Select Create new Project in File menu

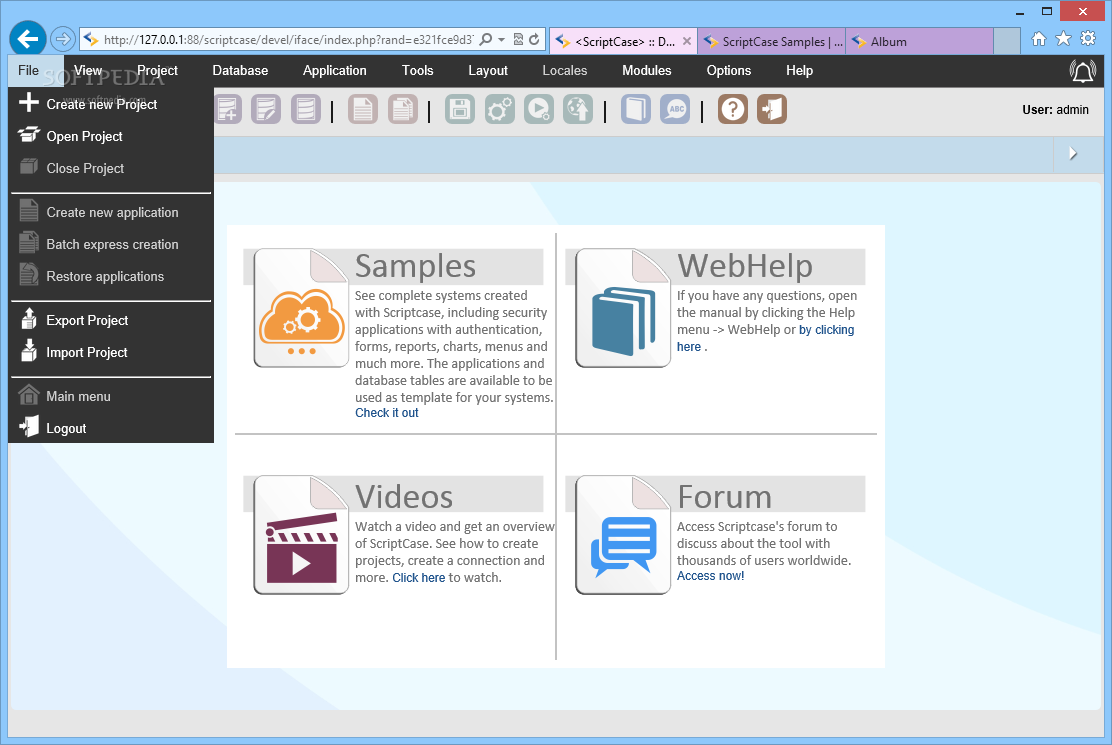point(111,104)
